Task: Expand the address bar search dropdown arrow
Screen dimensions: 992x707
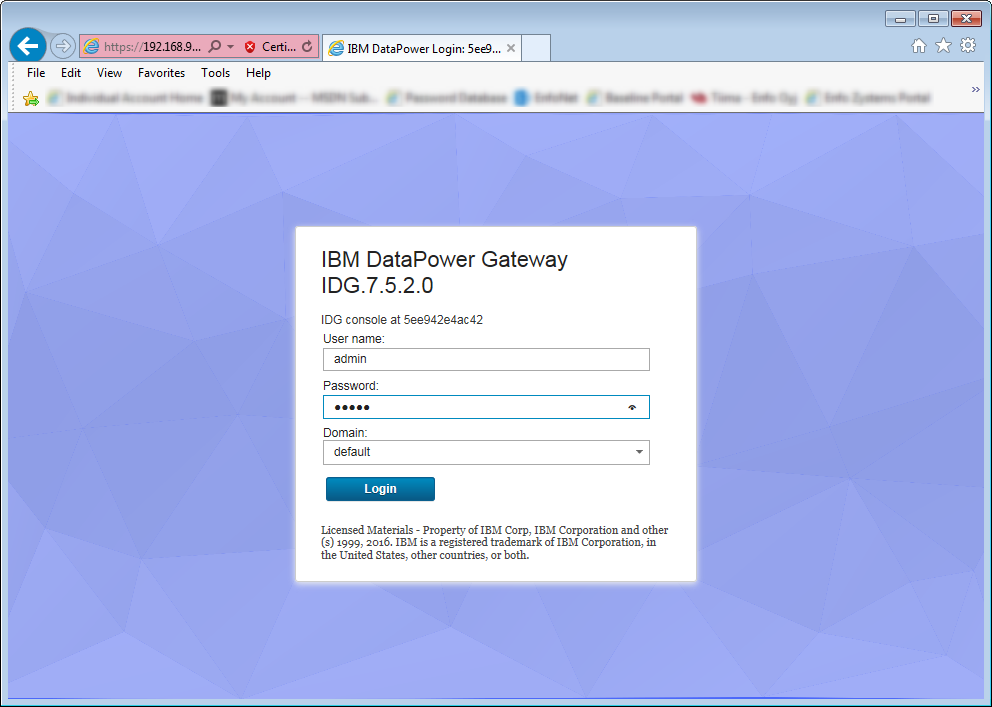Action: [x=230, y=45]
